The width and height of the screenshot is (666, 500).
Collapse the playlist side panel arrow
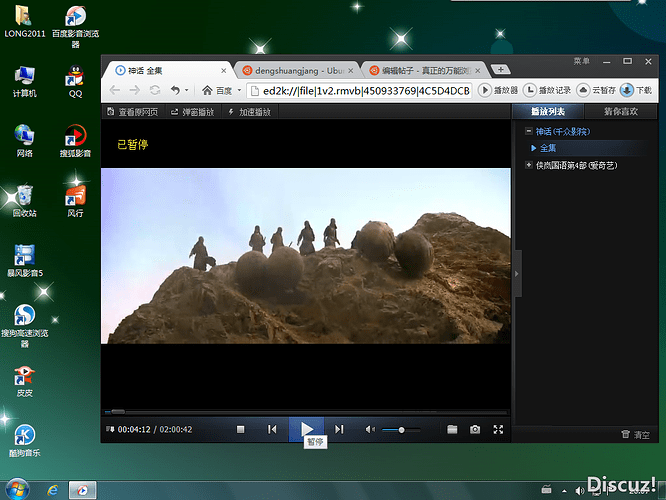point(517,274)
